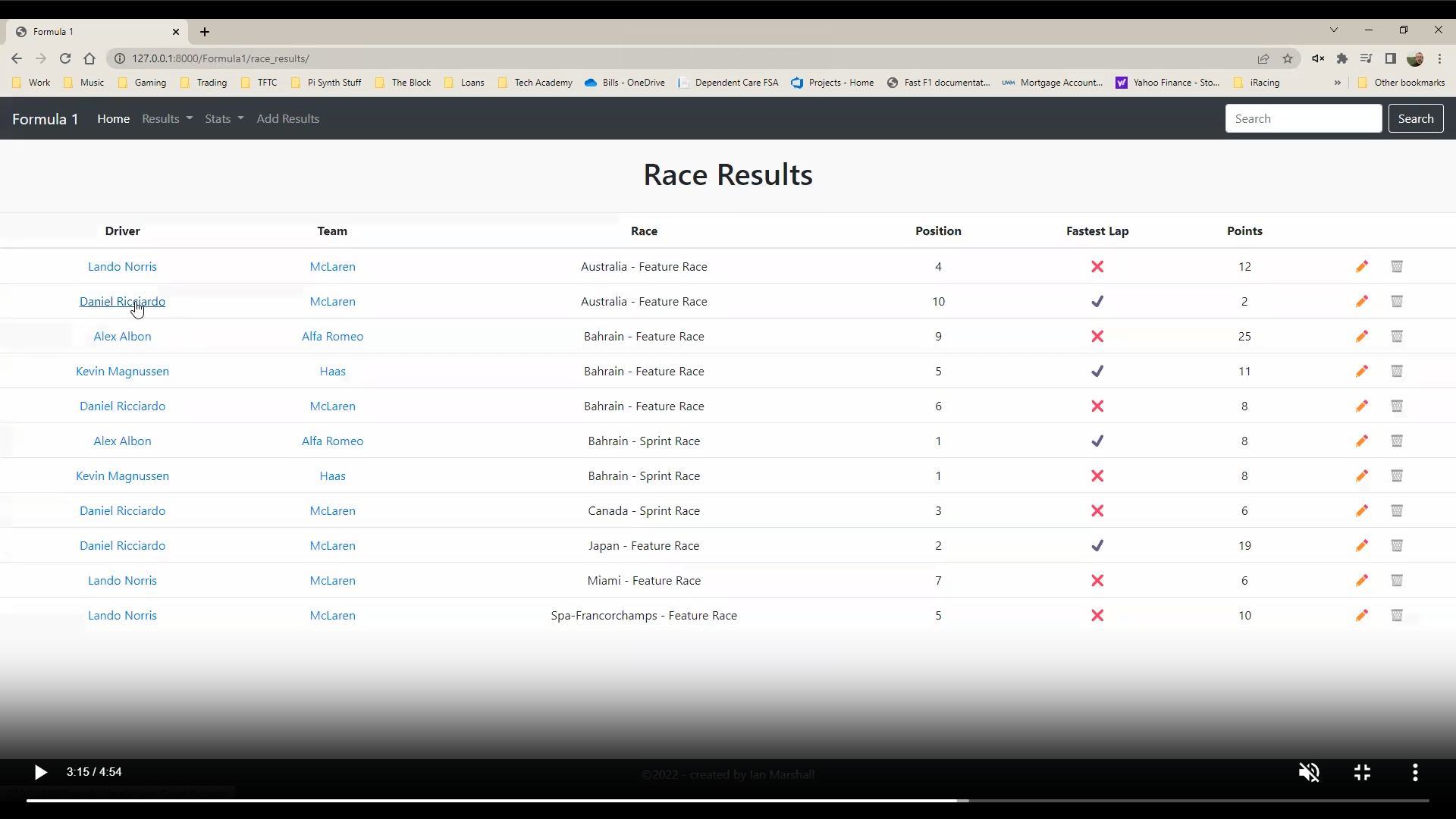Reload the page with the refresh icon

[x=65, y=58]
